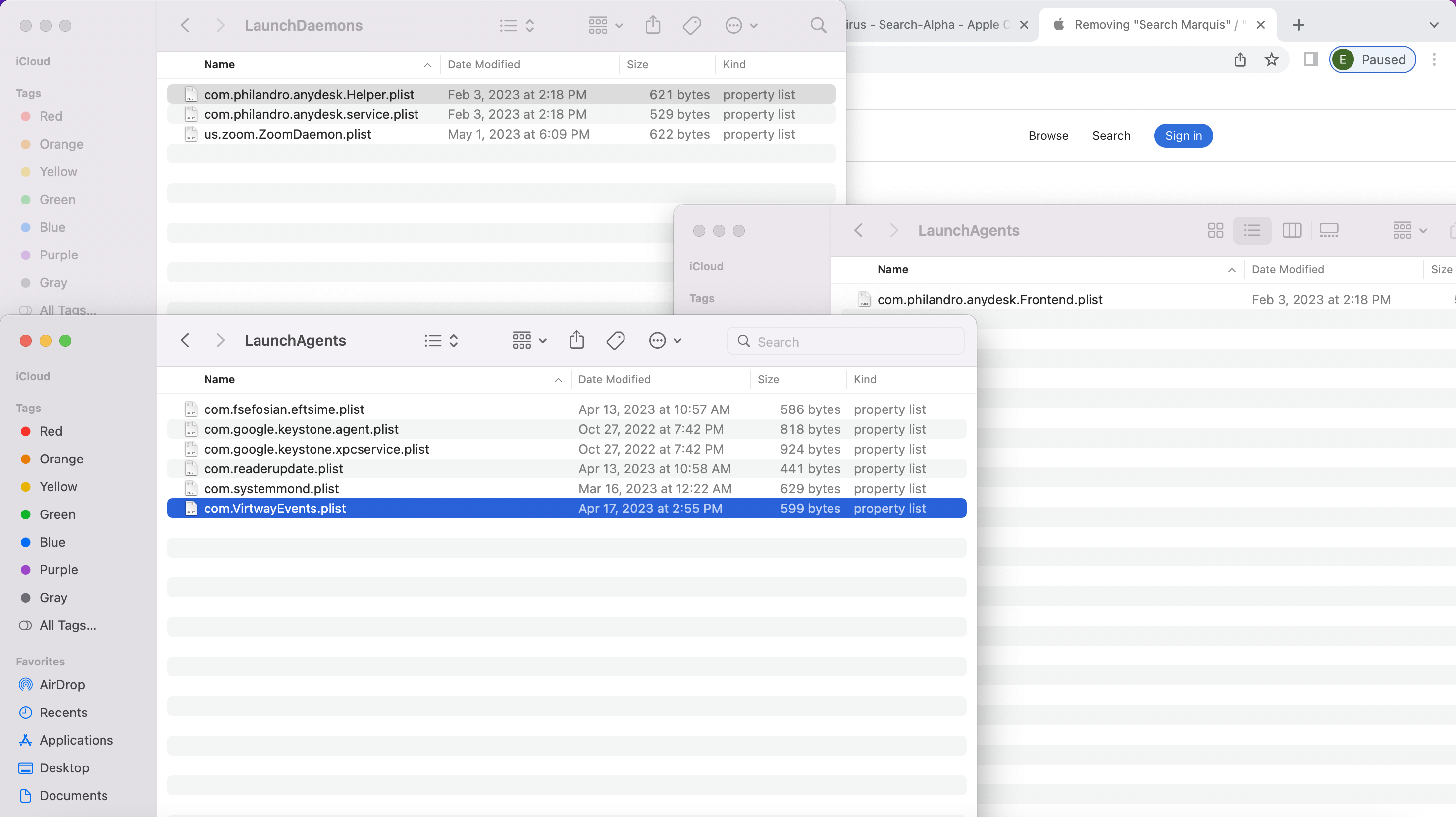This screenshot has width=1456, height=817.
Task: Switch to Removing "Search Marquis" browser tab
Action: 1153,25
